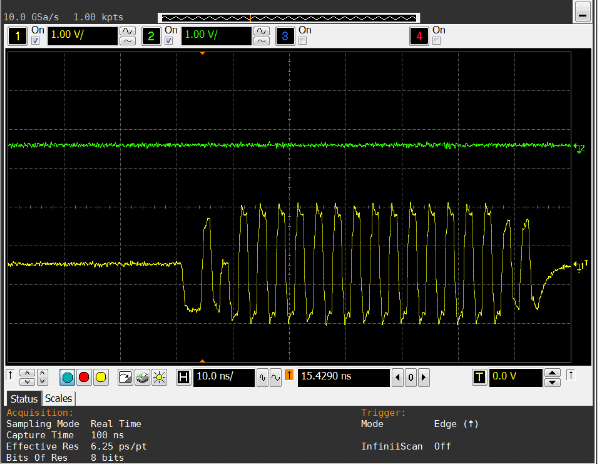Enable channel 4 On checkbox
Screen dimensions: 598x464
(437, 40)
